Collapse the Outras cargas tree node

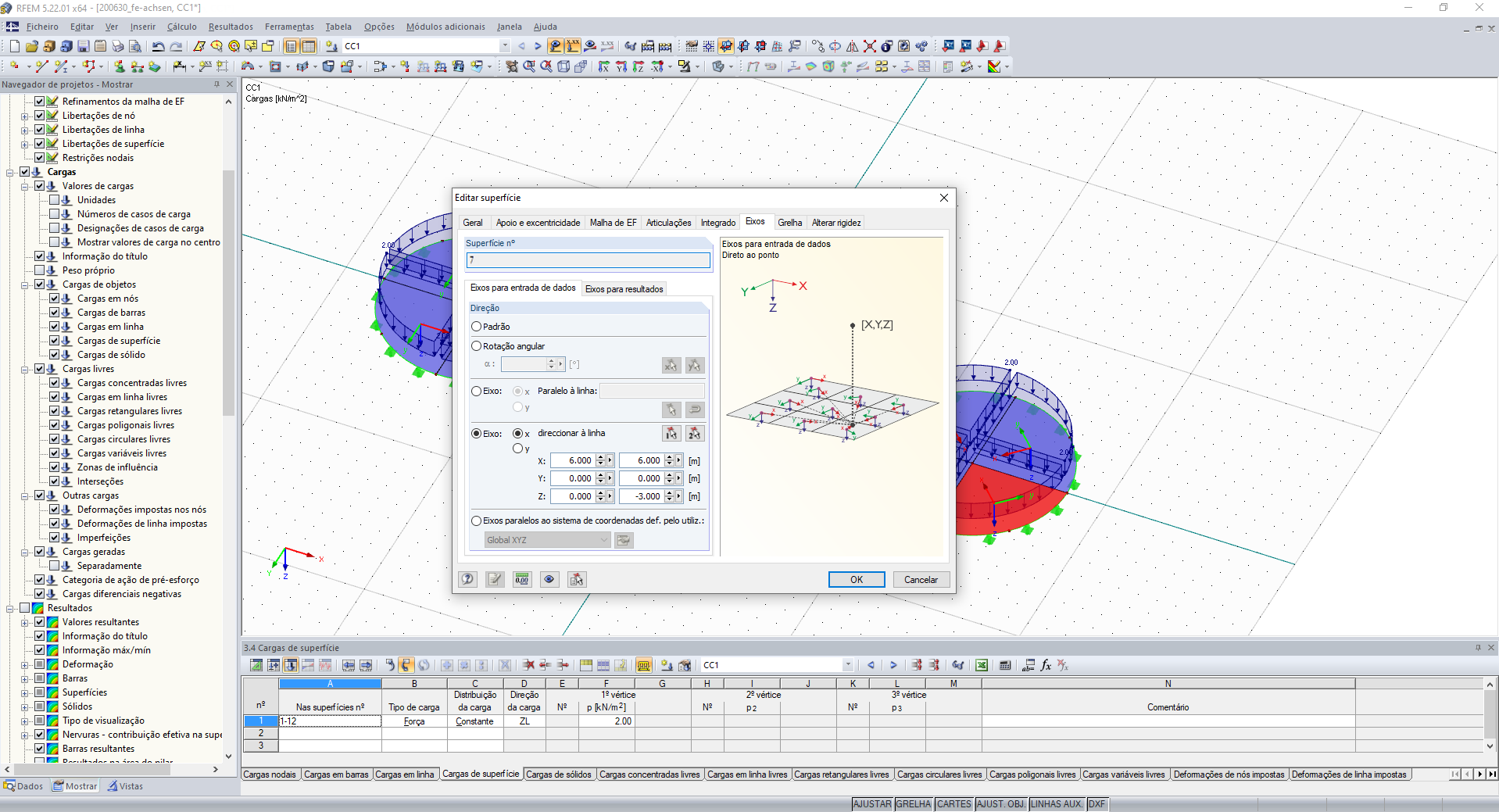tap(24, 495)
